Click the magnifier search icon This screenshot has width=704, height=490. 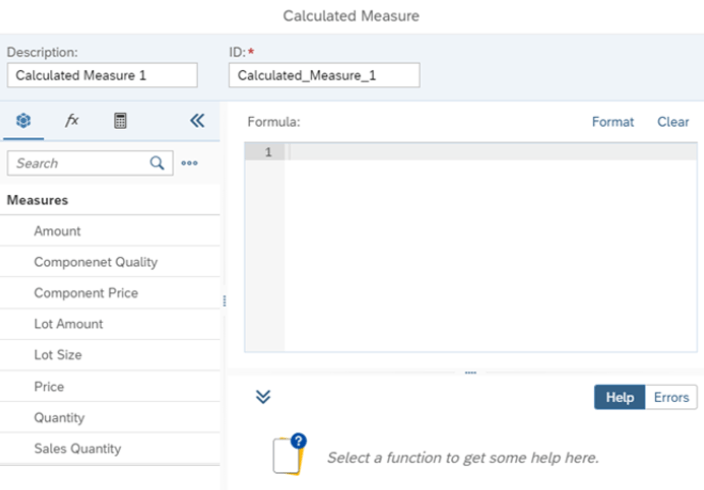(x=157, y=163)
